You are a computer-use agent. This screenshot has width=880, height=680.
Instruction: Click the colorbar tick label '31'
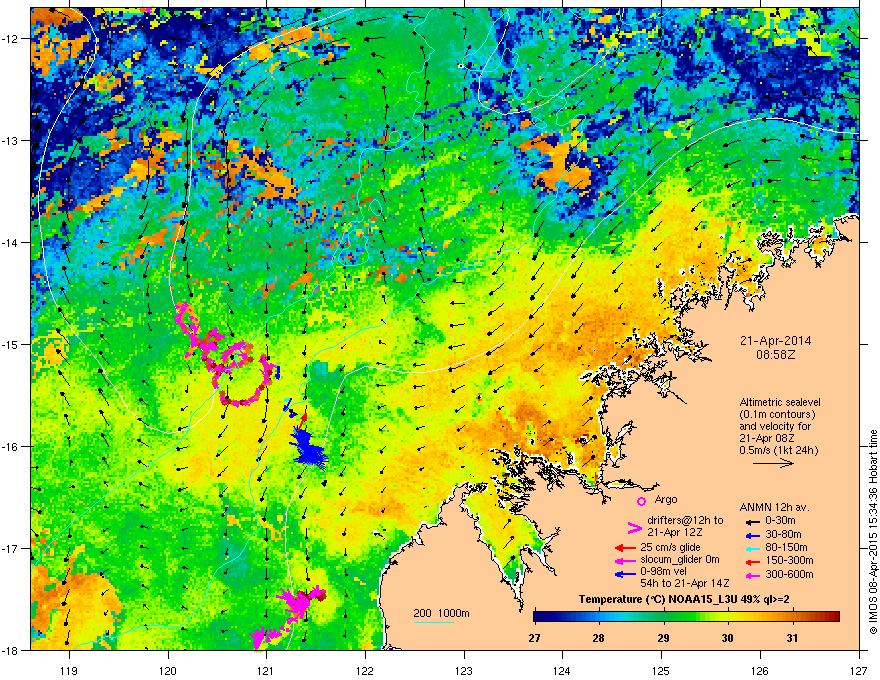click(x=792, y=638)
